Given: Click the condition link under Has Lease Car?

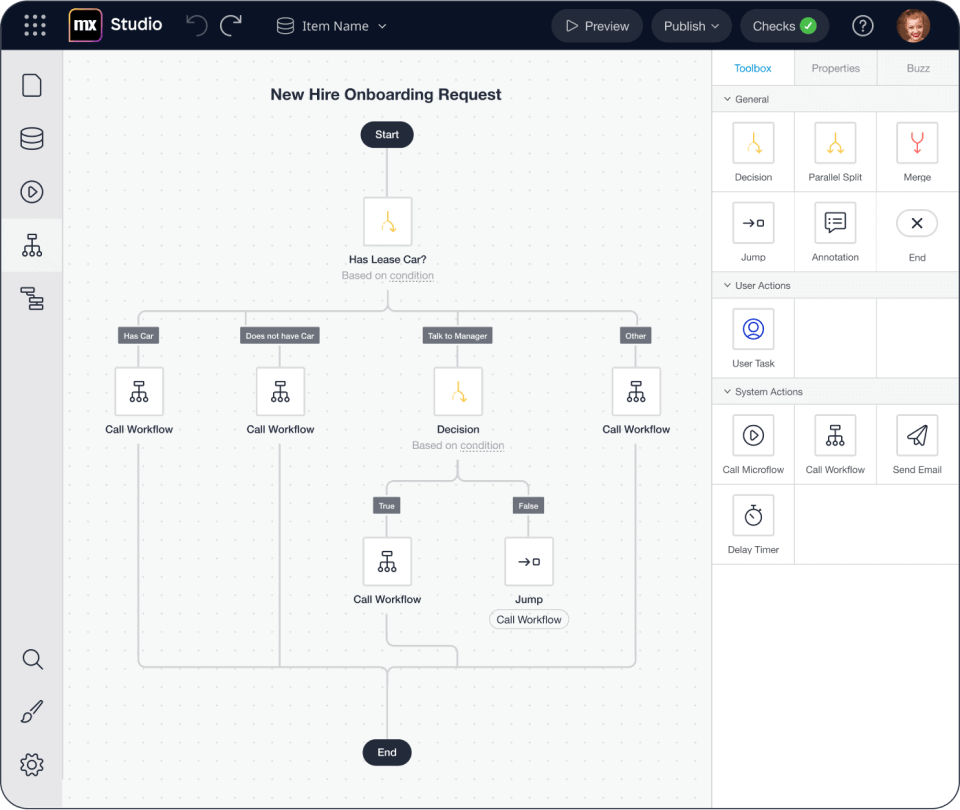Looking at the screenshot, I should coord(412,276).
